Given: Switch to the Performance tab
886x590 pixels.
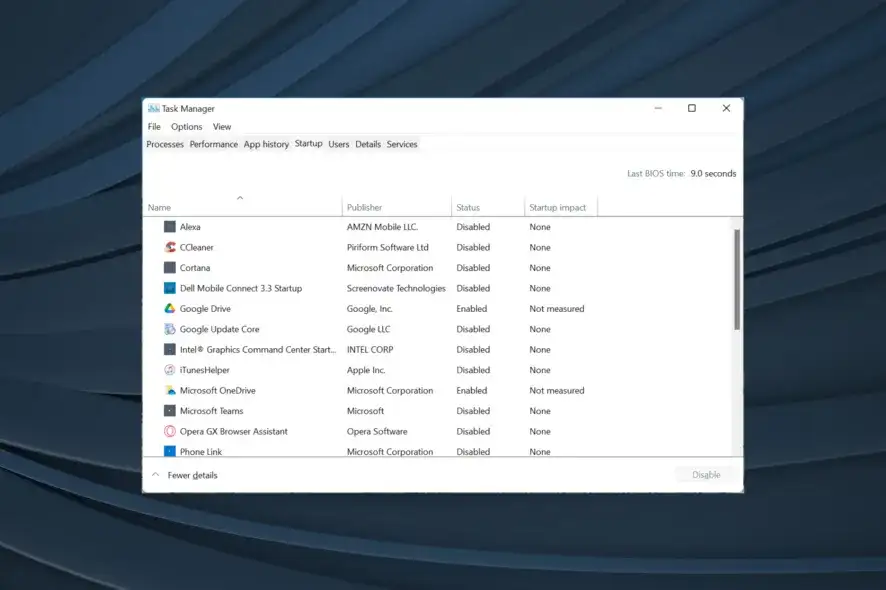Looking at the screenshot, I should 214,144.
